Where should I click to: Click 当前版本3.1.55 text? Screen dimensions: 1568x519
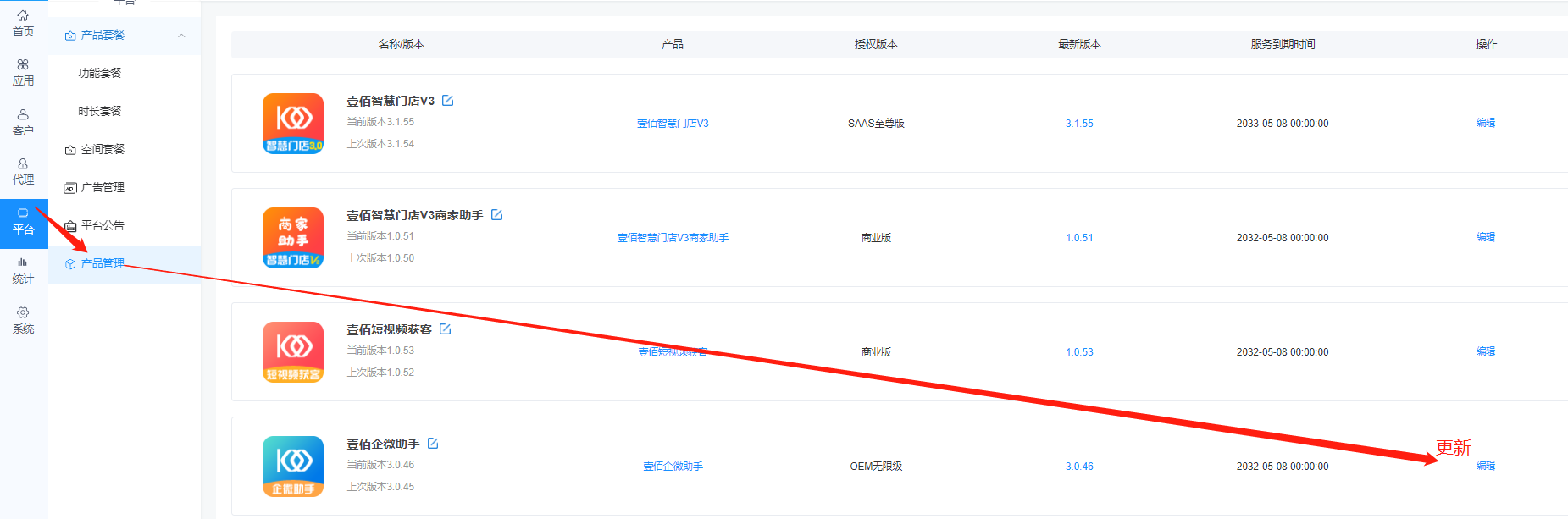coord(380,122)
